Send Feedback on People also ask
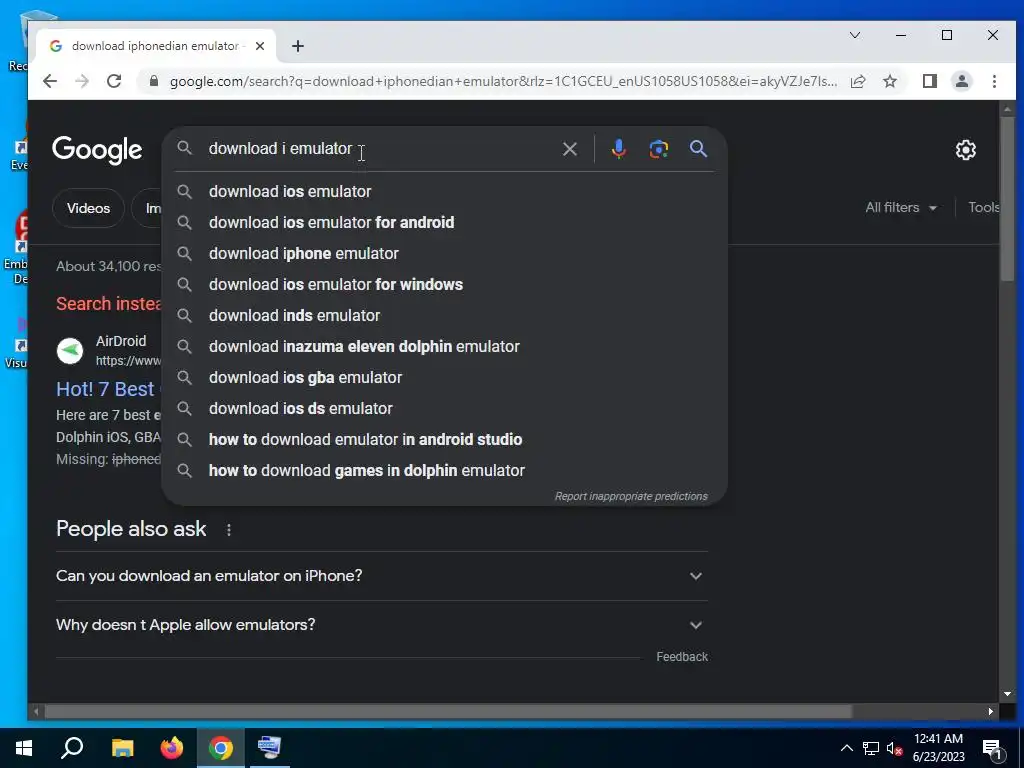 tap(682, 657)
